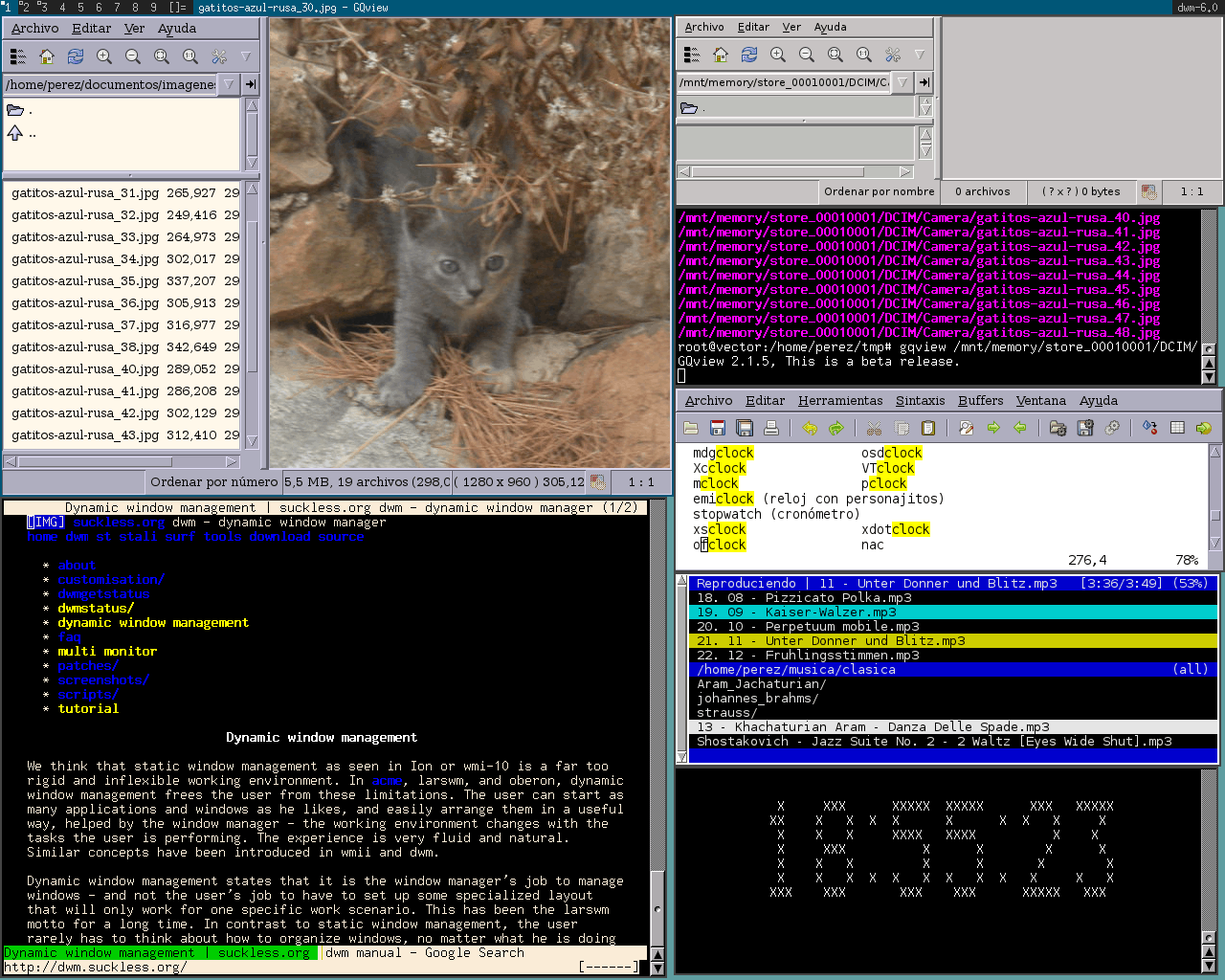Image resolution: width=1225 pixels, height=980 pixels.
Task: Open the 'tutorial' link on dwm page
Action: (x=88, y=709)
